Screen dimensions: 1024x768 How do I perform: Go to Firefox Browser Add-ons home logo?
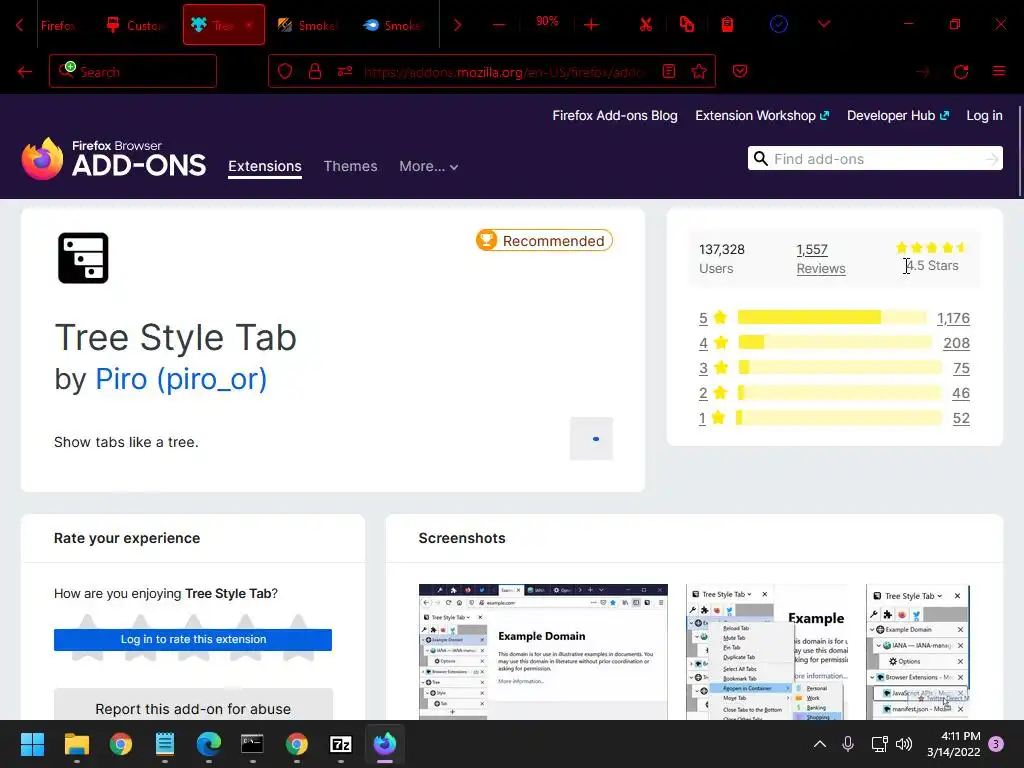114,159
